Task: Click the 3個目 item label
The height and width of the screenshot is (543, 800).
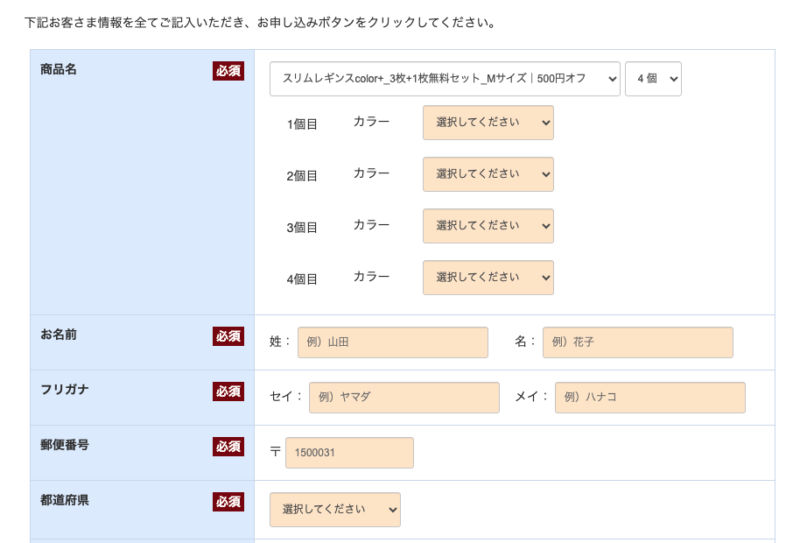Action: pos(302,228)
